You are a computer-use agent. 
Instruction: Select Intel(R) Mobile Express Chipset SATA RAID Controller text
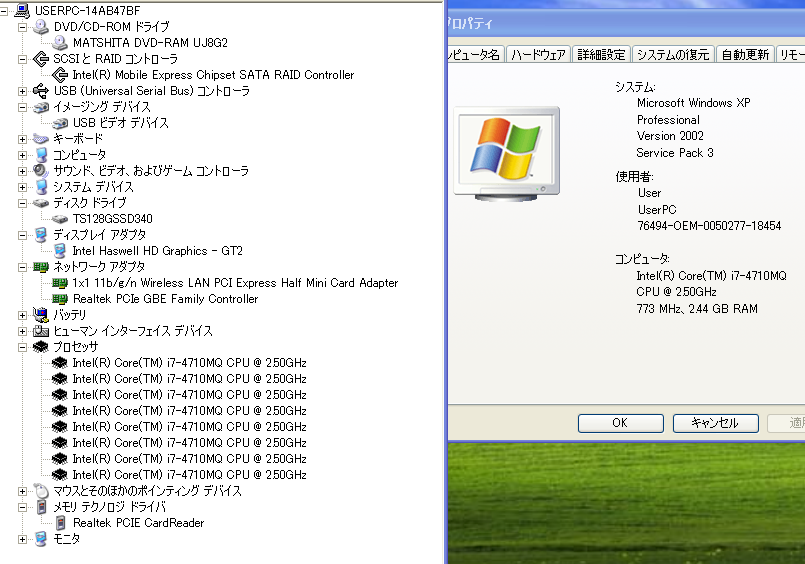[213, 75]
